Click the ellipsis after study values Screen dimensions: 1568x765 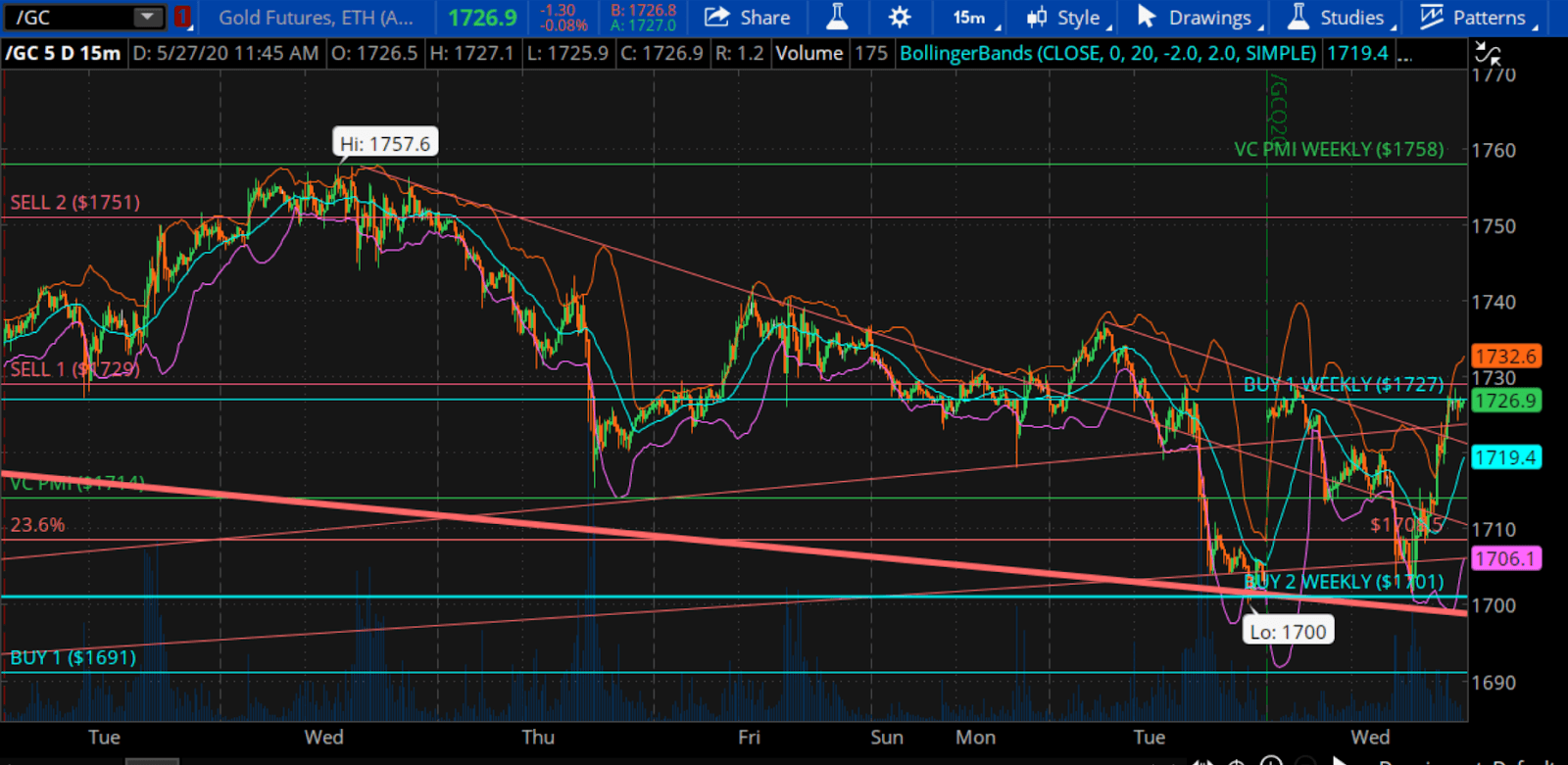point(1404,54)
